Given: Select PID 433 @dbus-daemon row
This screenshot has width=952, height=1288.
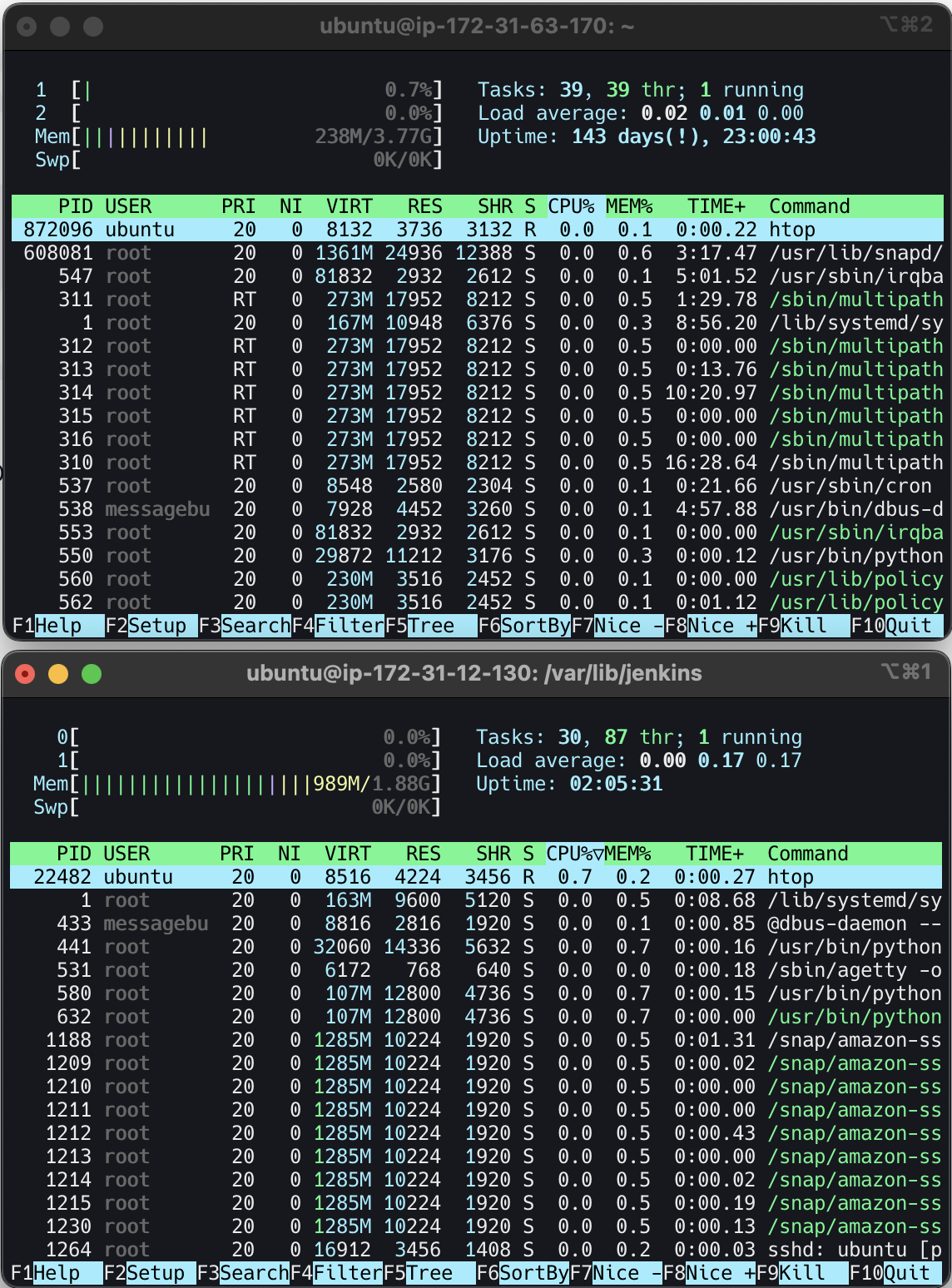Looking at the screenshot, I should [x=476, y=924].
